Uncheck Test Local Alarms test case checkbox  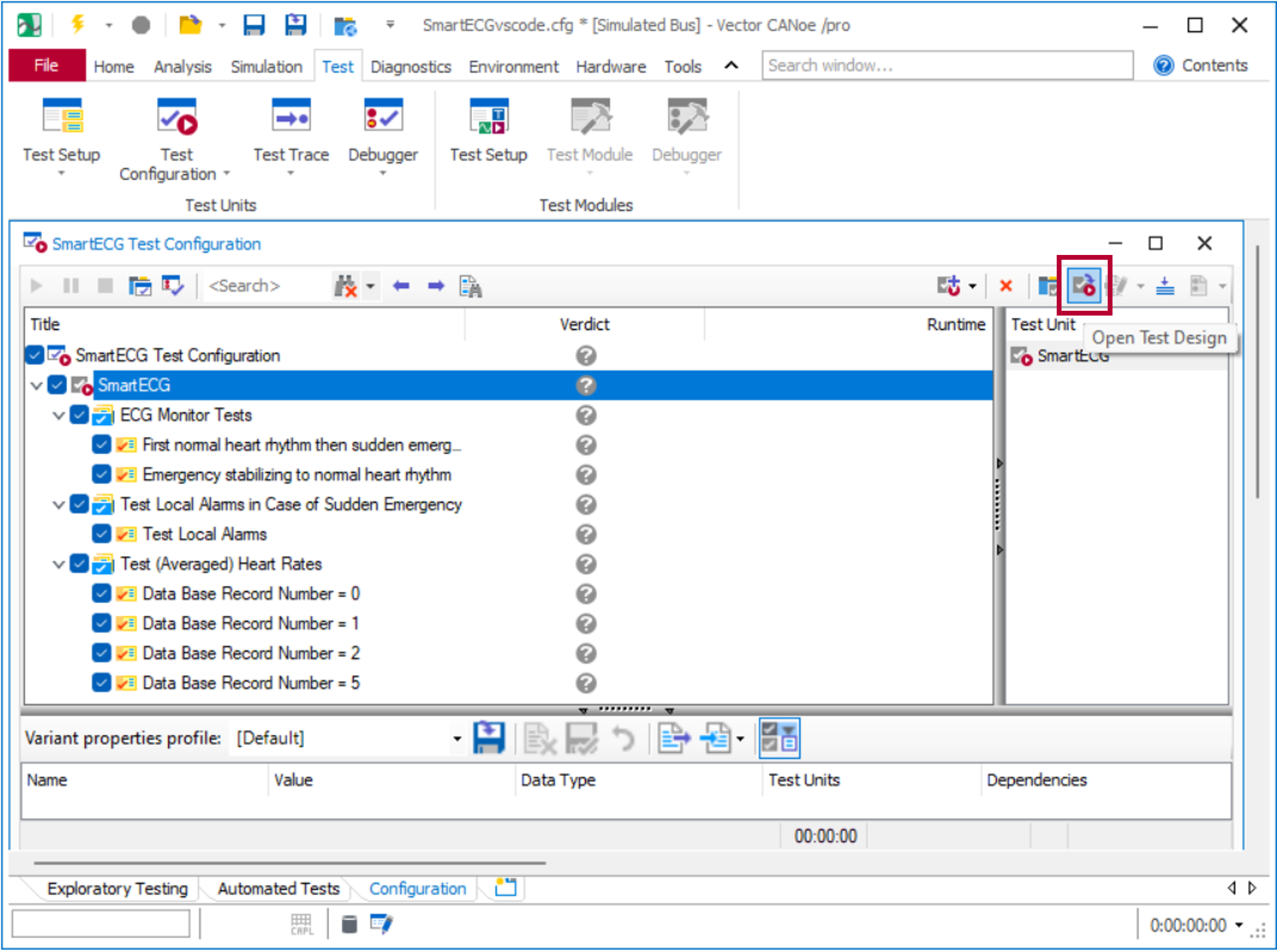101,534
